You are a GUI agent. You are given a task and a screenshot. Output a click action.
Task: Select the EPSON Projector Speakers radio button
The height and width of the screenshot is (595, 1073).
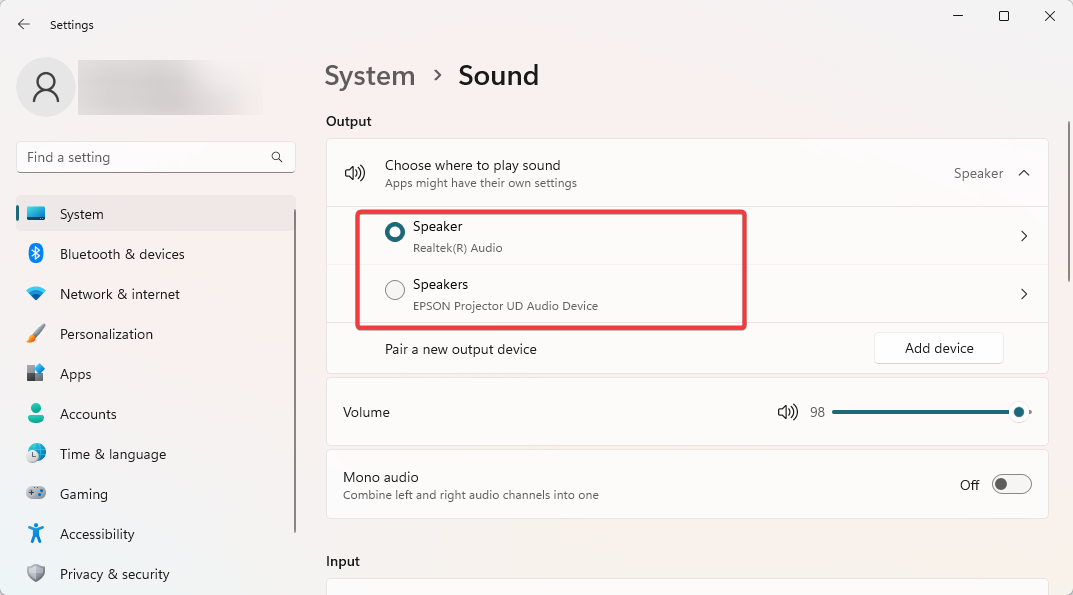(395, 290)
